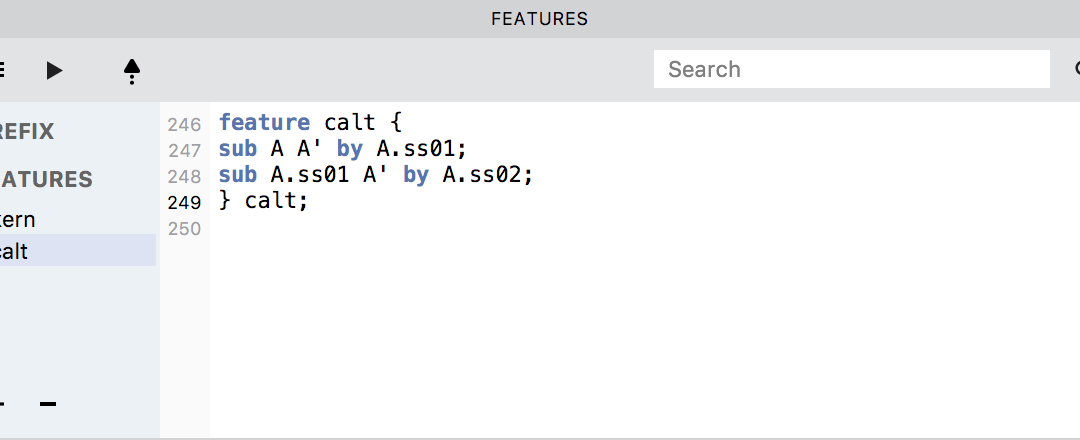
Task: Click line number 246 in the gutter
Action: 184,125
